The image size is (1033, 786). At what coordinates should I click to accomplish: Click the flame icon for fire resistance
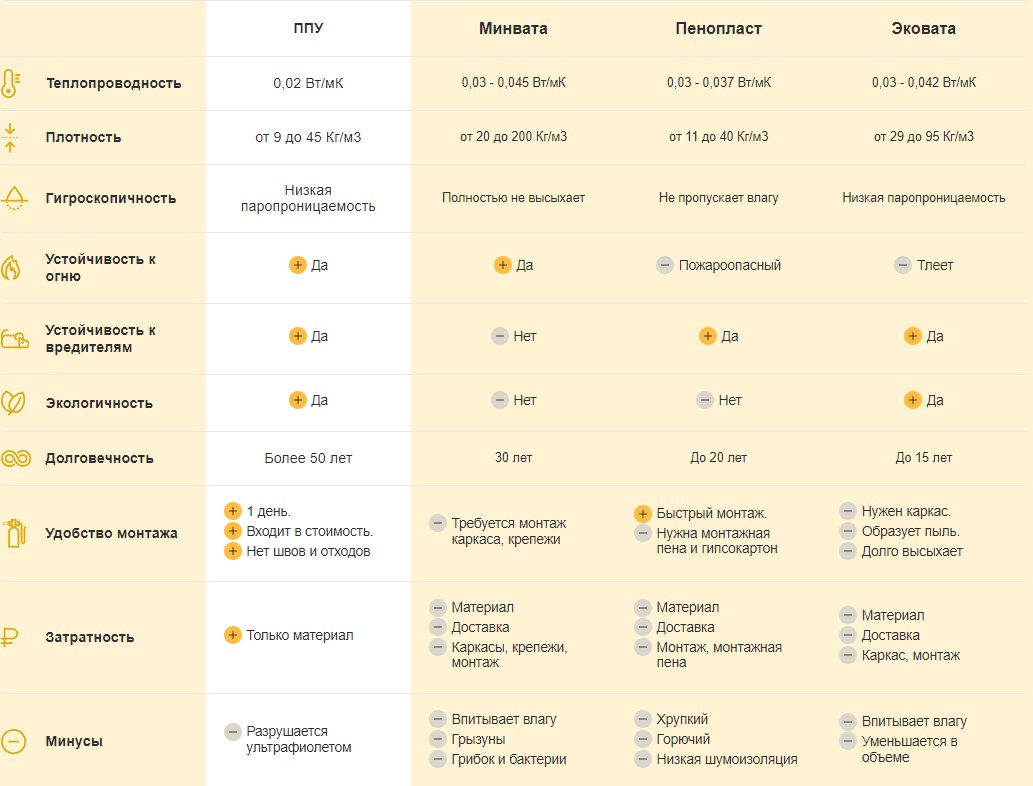pos(11,268)
